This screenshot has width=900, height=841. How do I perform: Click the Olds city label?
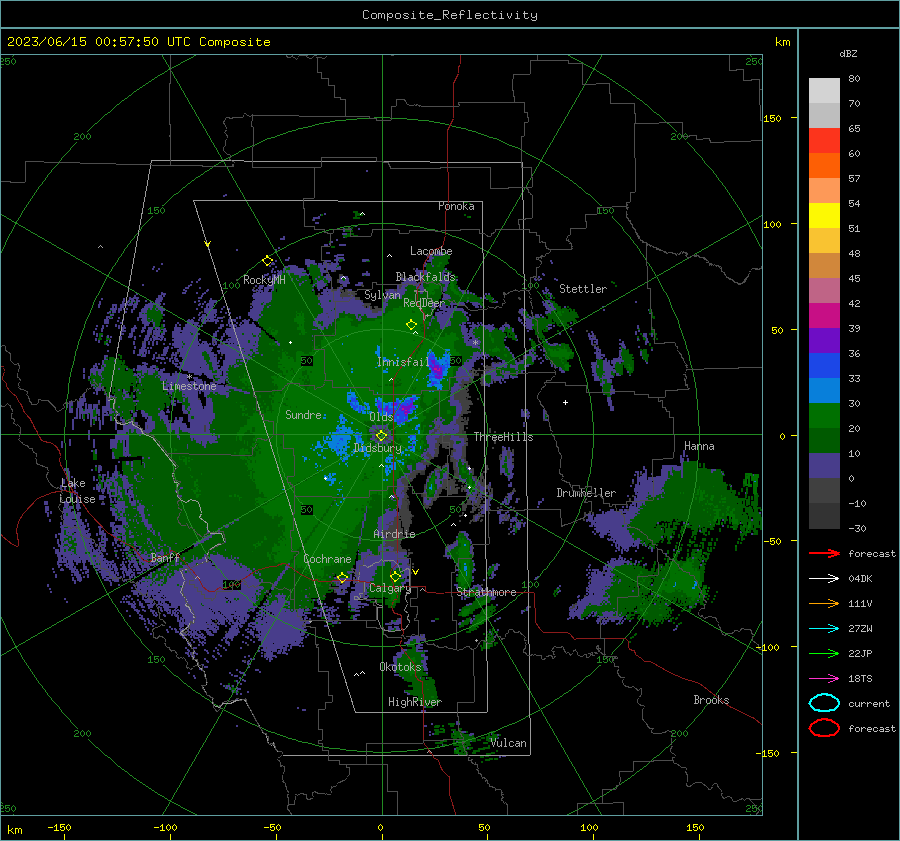point(381,417)
